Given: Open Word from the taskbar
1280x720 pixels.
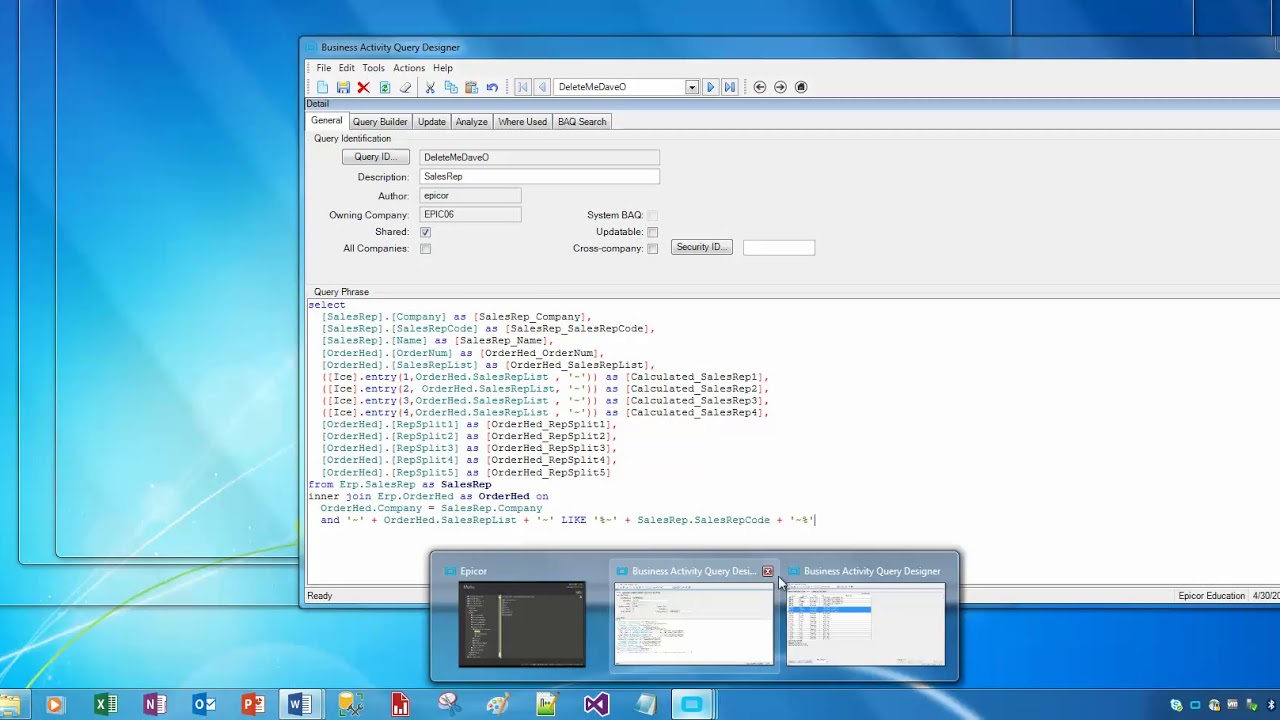Looking at the screenshot, I should pyautogui.click(x=298, y=705).
